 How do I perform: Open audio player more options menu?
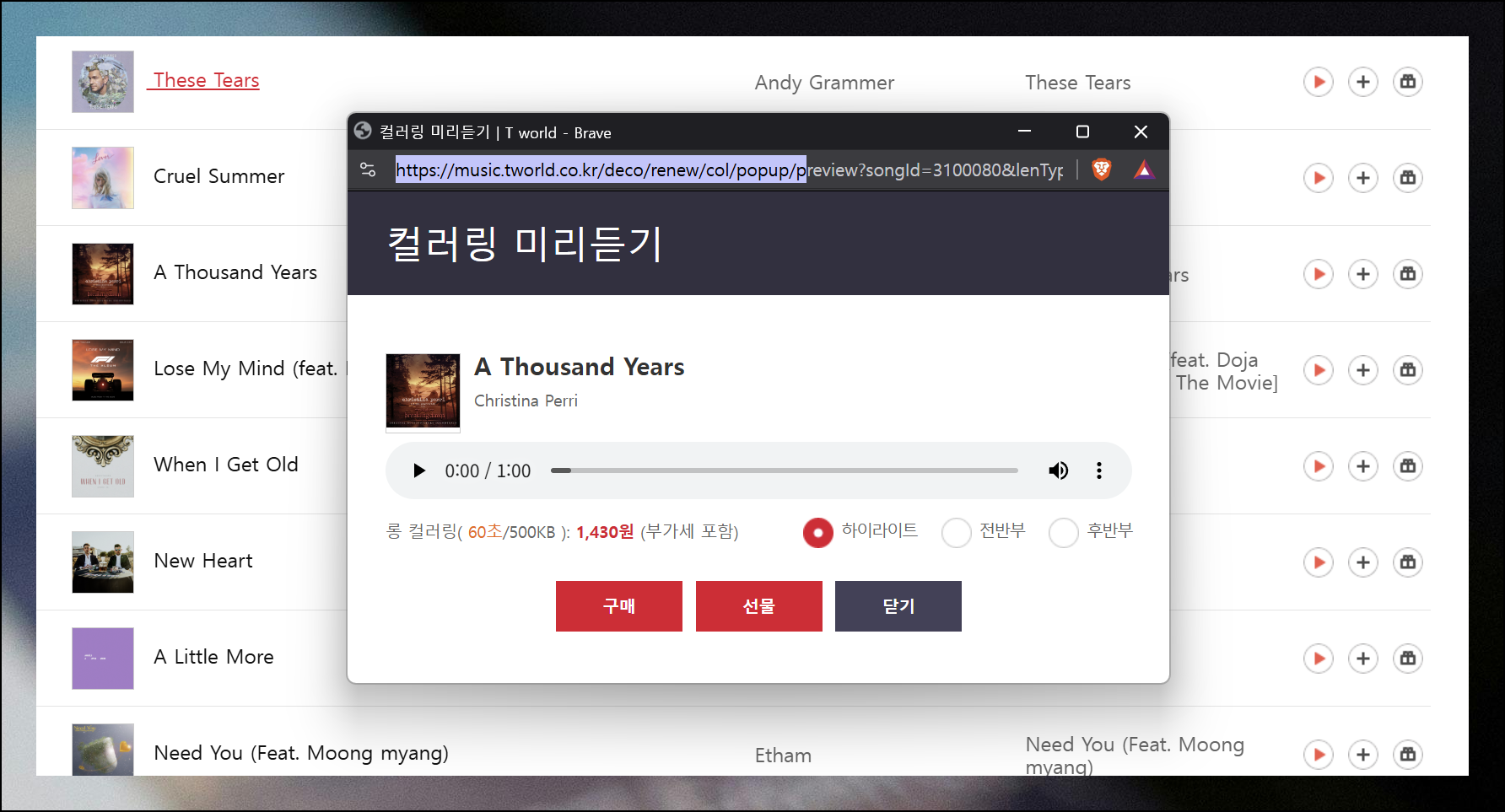point(1098,471)
